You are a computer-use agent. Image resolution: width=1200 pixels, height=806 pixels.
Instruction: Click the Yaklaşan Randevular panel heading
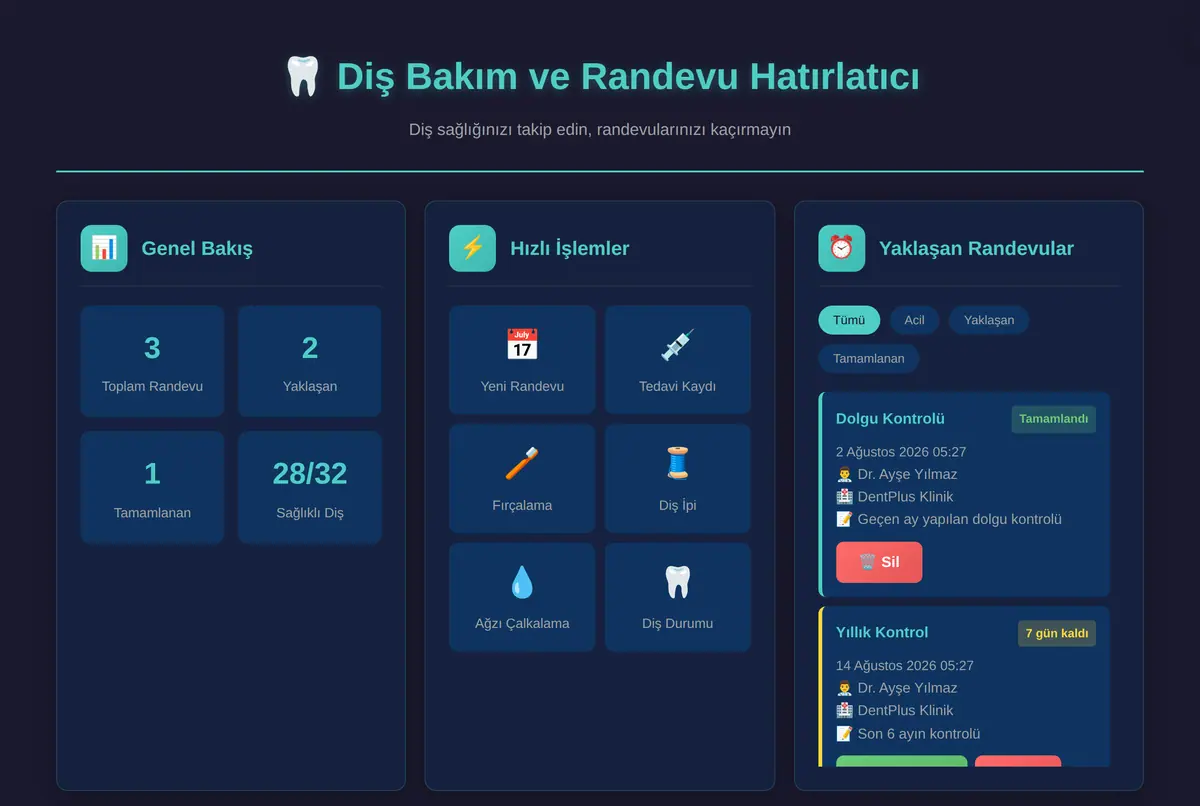(x=976, y=248)
